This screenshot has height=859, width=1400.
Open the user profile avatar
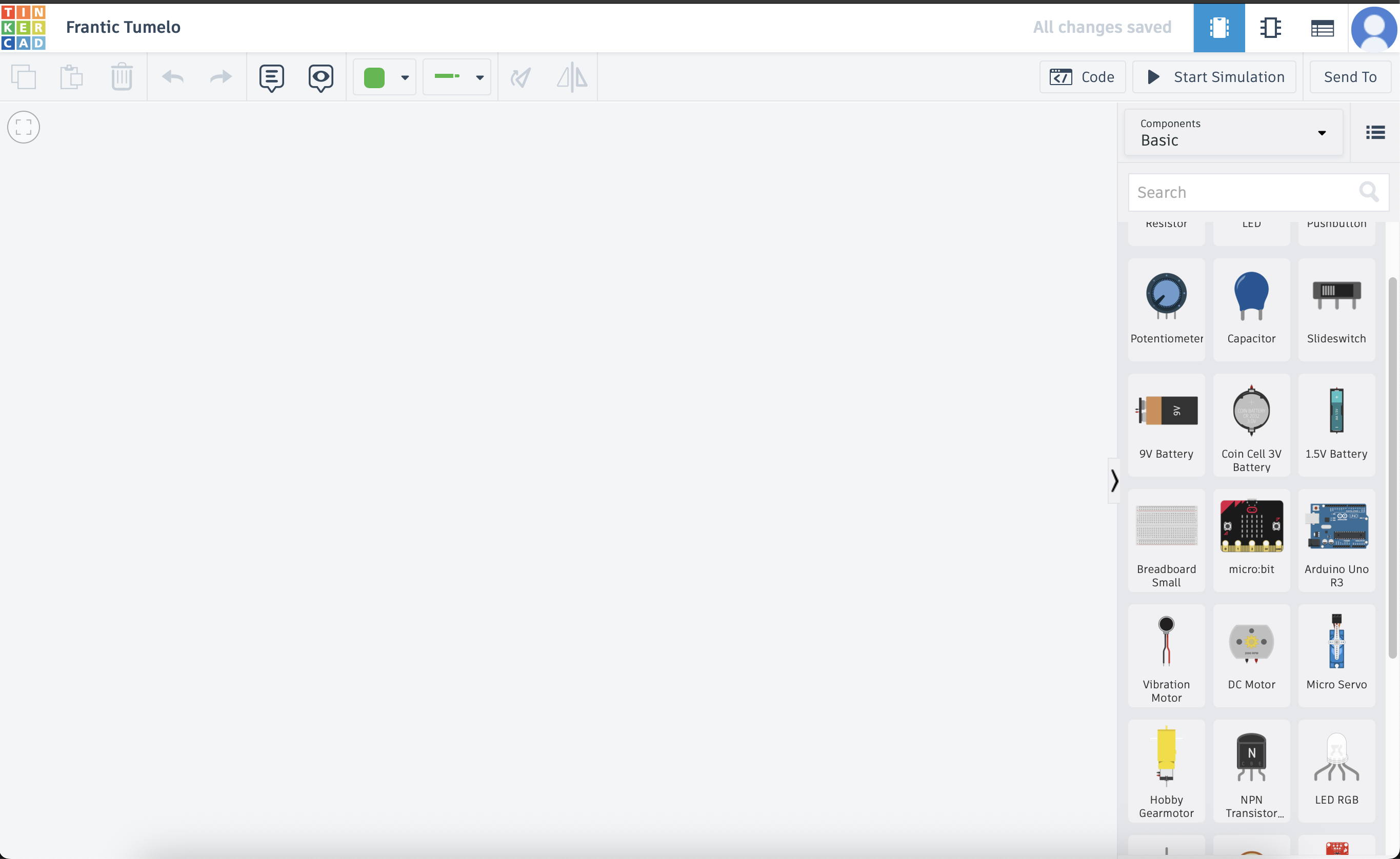pyautogui.click(x=1373, y=27)
